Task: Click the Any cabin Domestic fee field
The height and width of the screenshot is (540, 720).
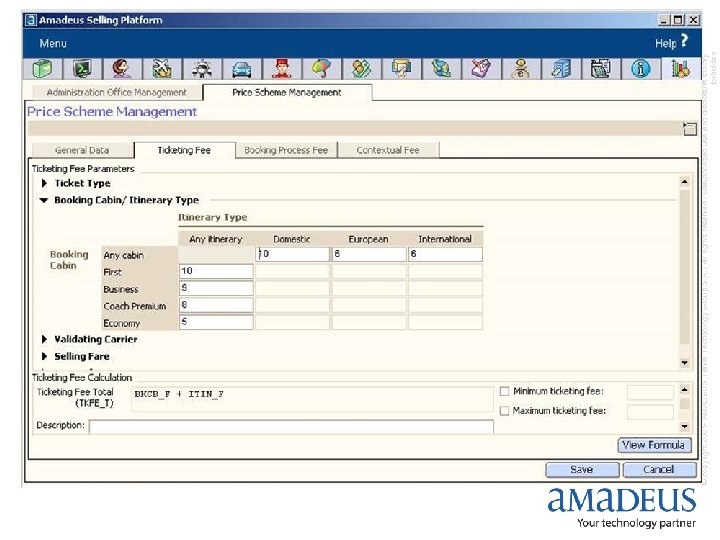Action: pos(292,254)
